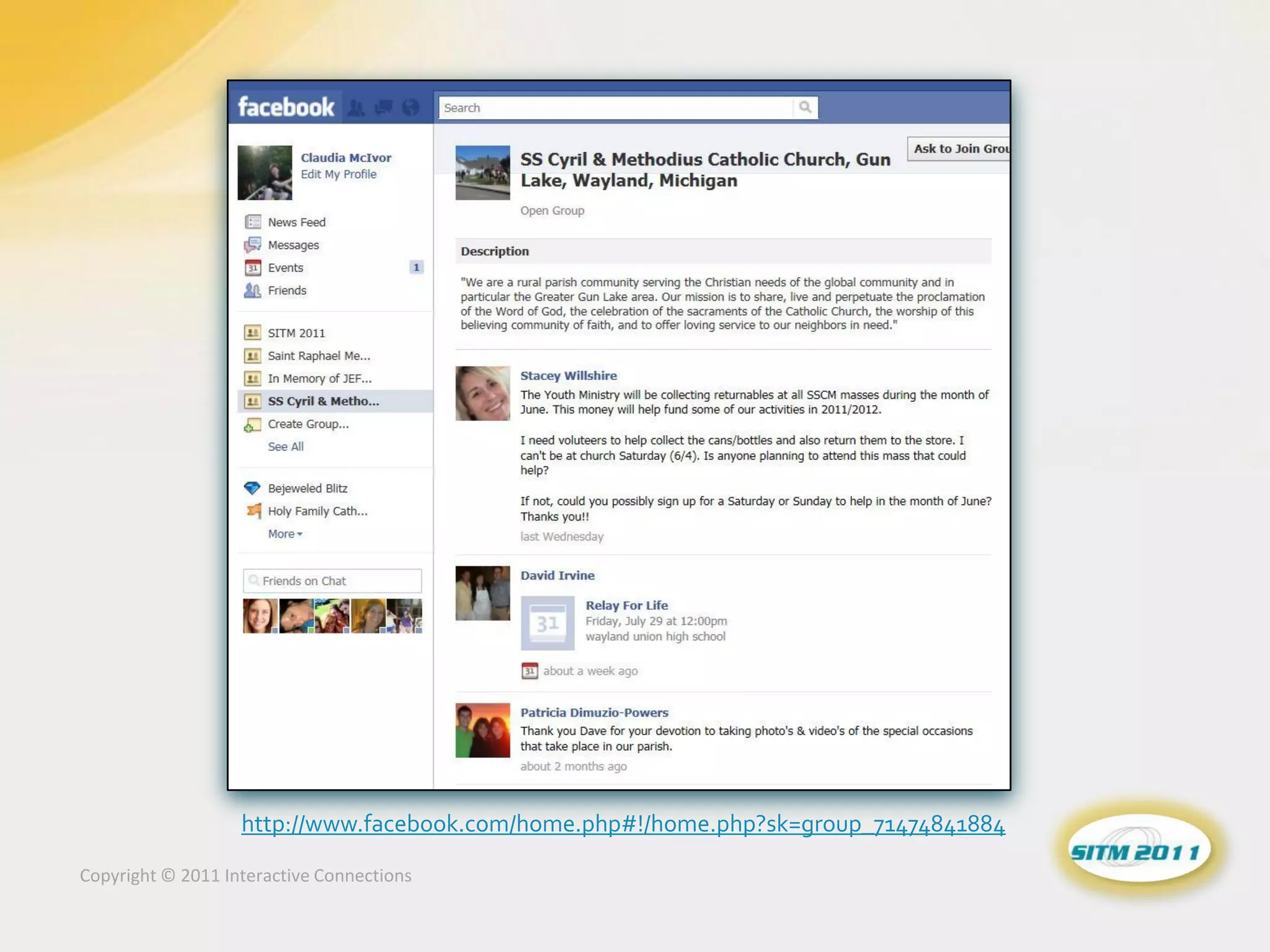Open notifications globe icon in header
Viewport: 1270px width, 952px height.
(x=411, y=108)
